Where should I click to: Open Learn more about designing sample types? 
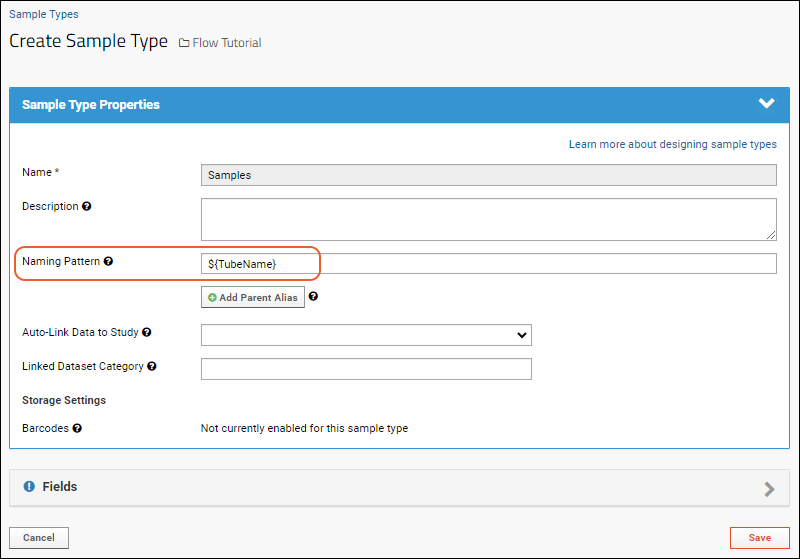tap(672, 144)
